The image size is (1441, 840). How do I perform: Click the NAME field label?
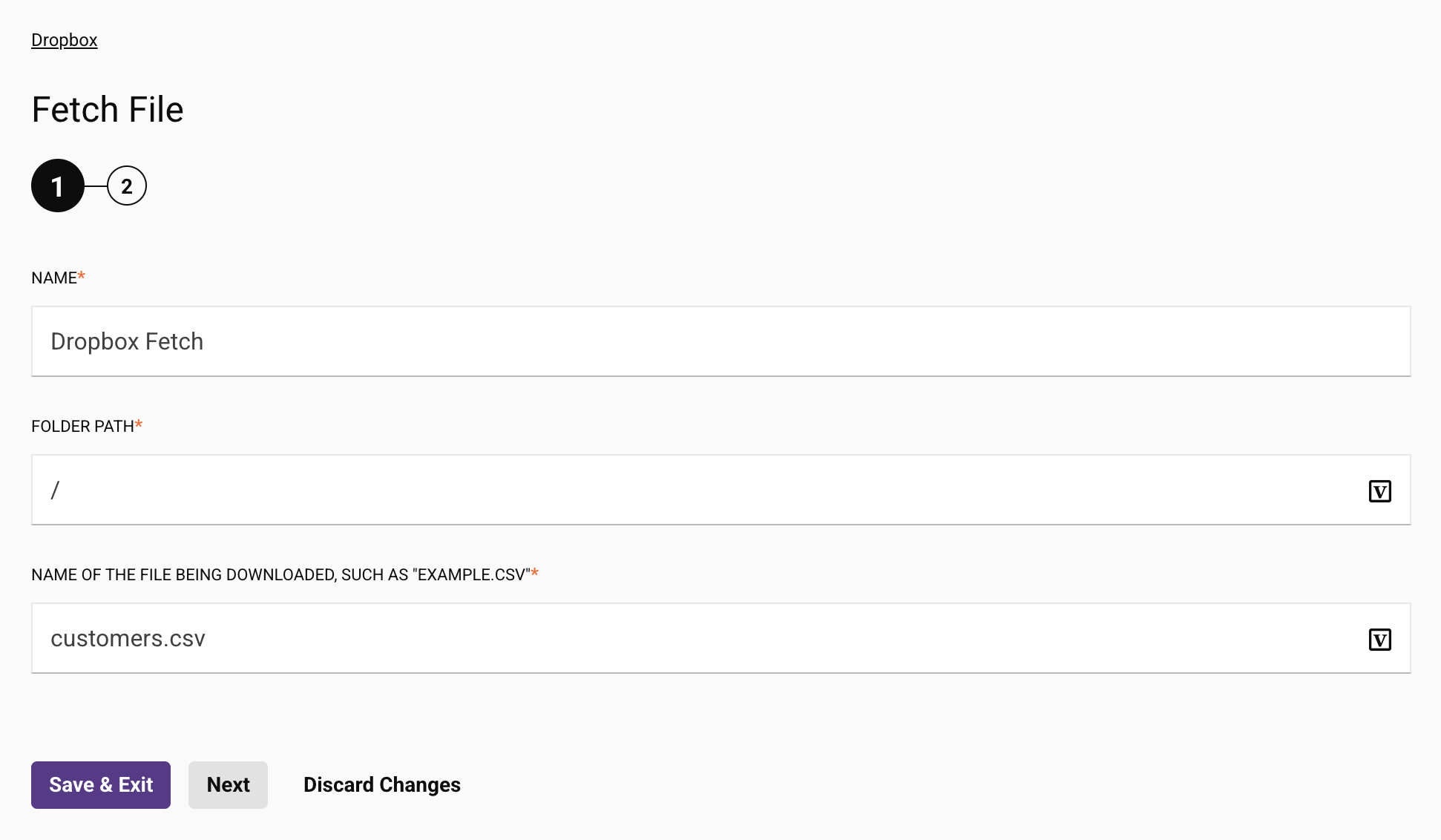tap(54, 278)
